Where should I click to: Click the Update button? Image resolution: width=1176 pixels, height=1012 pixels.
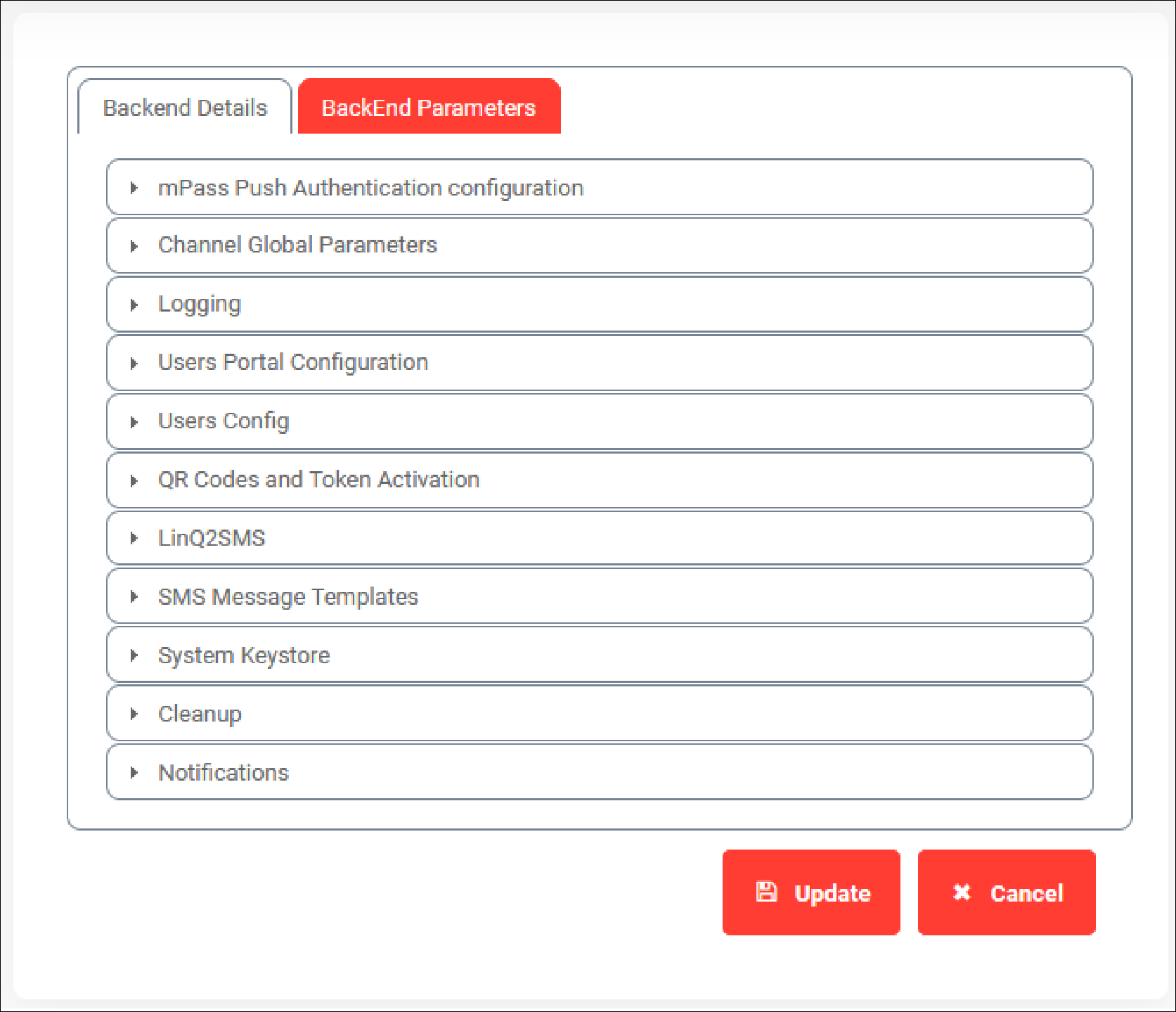(811, 892)
